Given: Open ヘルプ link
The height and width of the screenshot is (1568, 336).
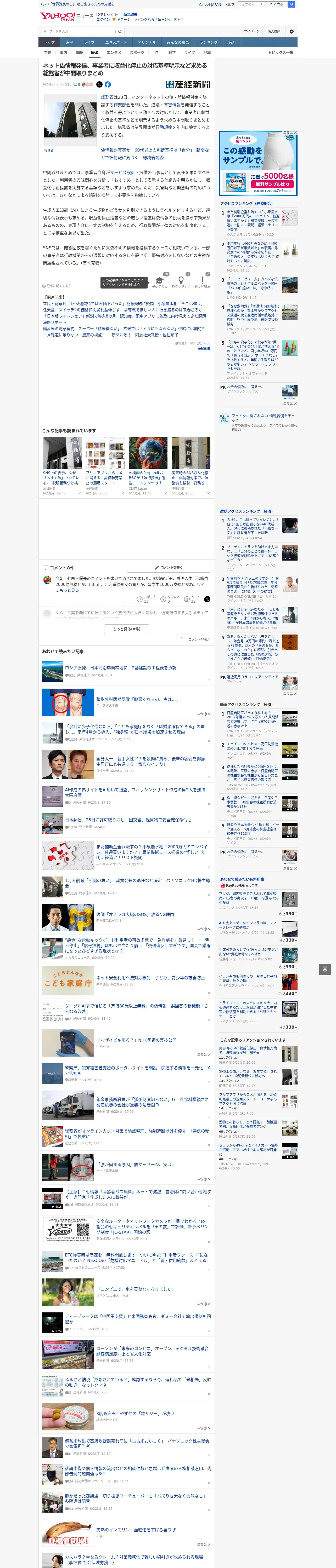Looking at the screenshot, I should [229, 4].
